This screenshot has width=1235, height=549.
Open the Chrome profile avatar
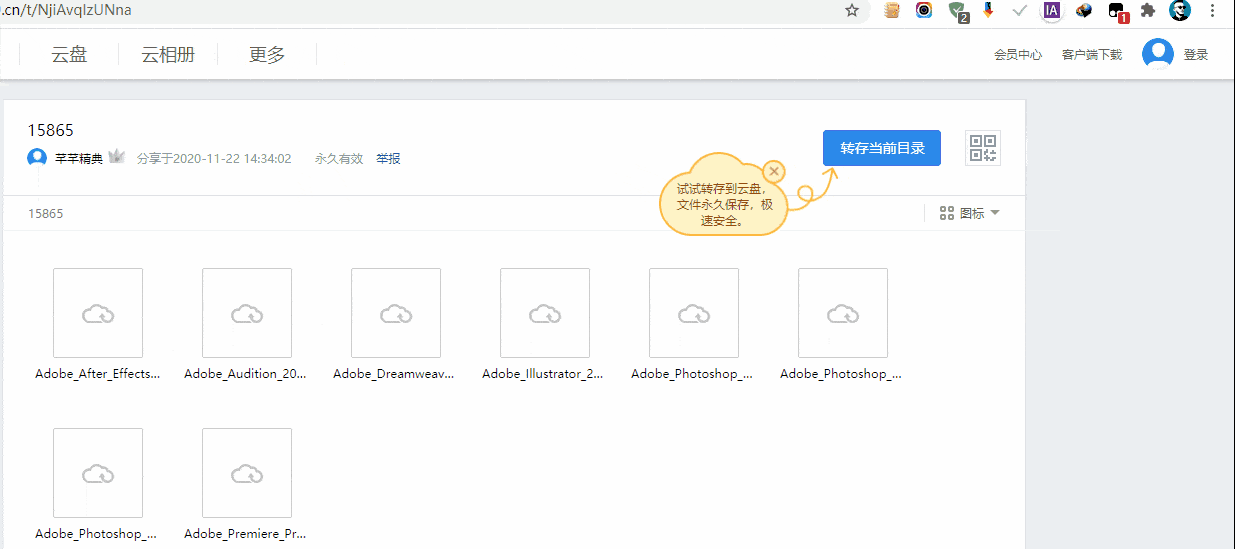click(1180, 10)
